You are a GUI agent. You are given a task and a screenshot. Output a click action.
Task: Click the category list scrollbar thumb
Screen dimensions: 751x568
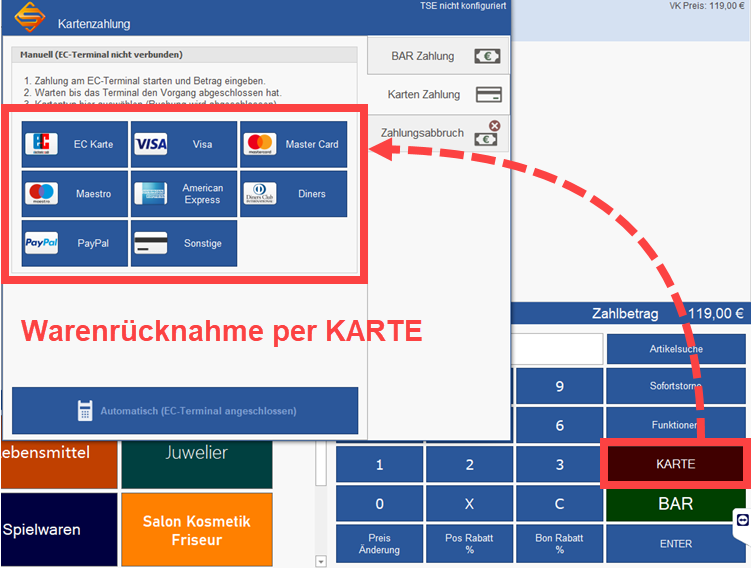(x=321, y=463)
